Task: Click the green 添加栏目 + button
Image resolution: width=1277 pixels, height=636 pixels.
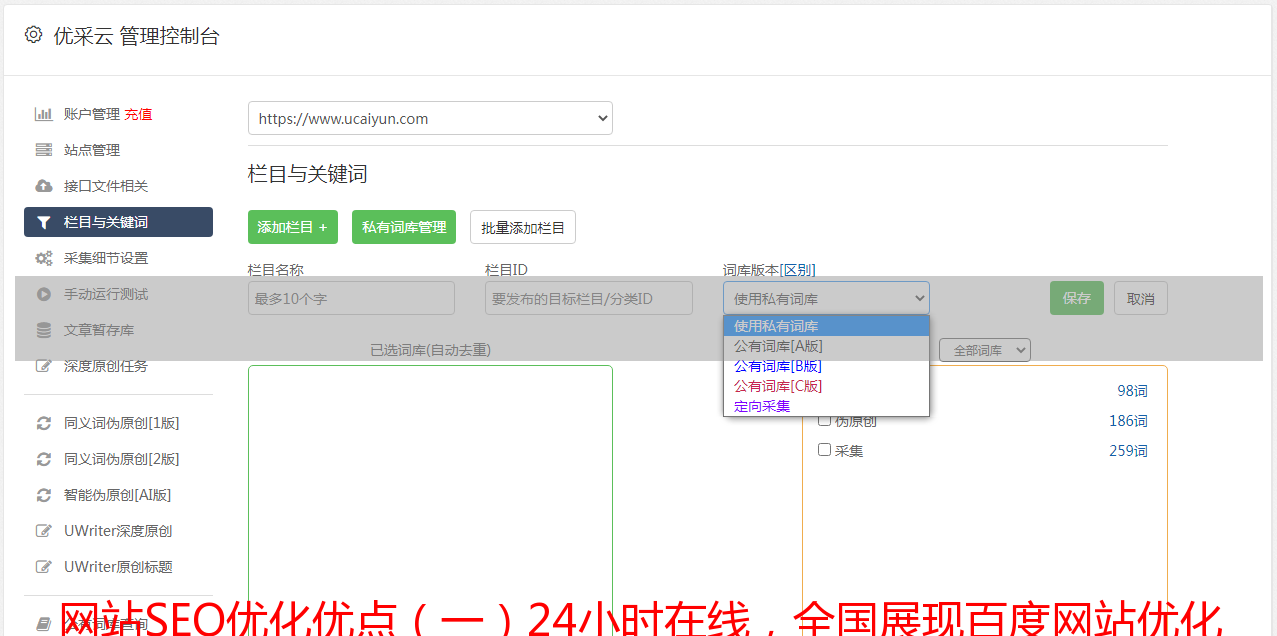Action: click(293, 227)
